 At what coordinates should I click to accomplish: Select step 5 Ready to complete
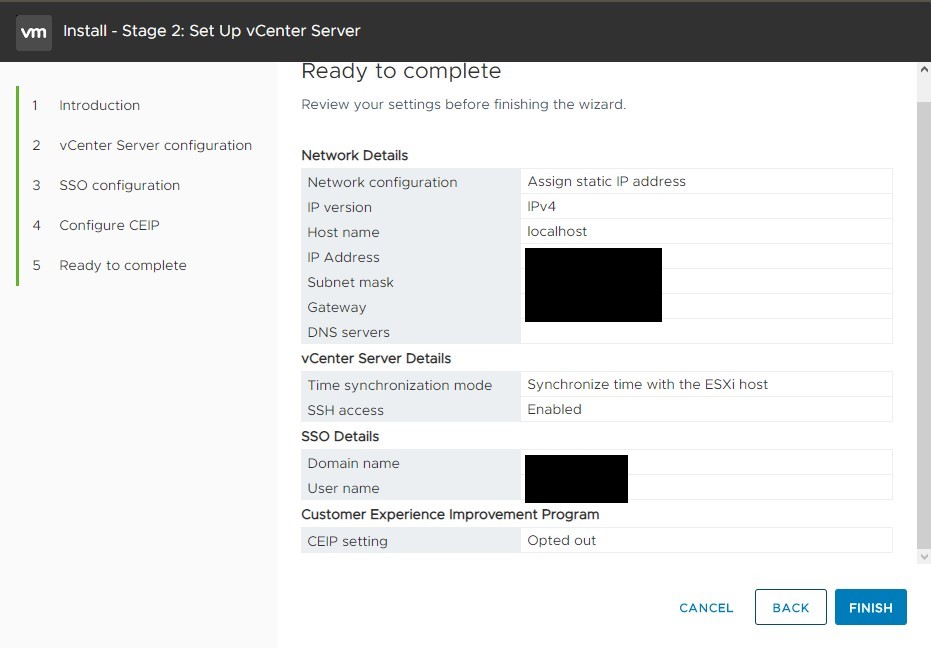(123, 265)
